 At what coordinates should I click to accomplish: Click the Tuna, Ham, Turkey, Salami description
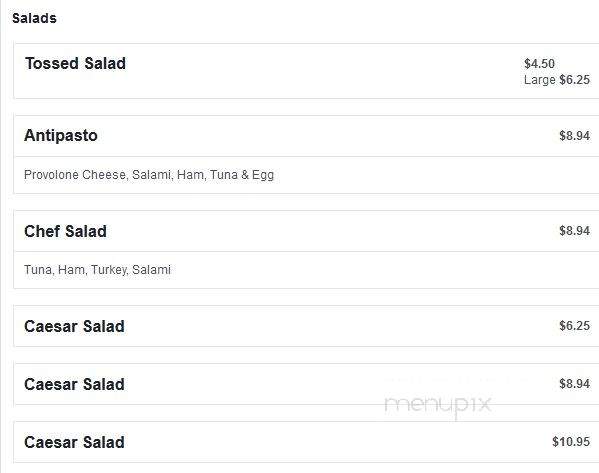[97, 270]
